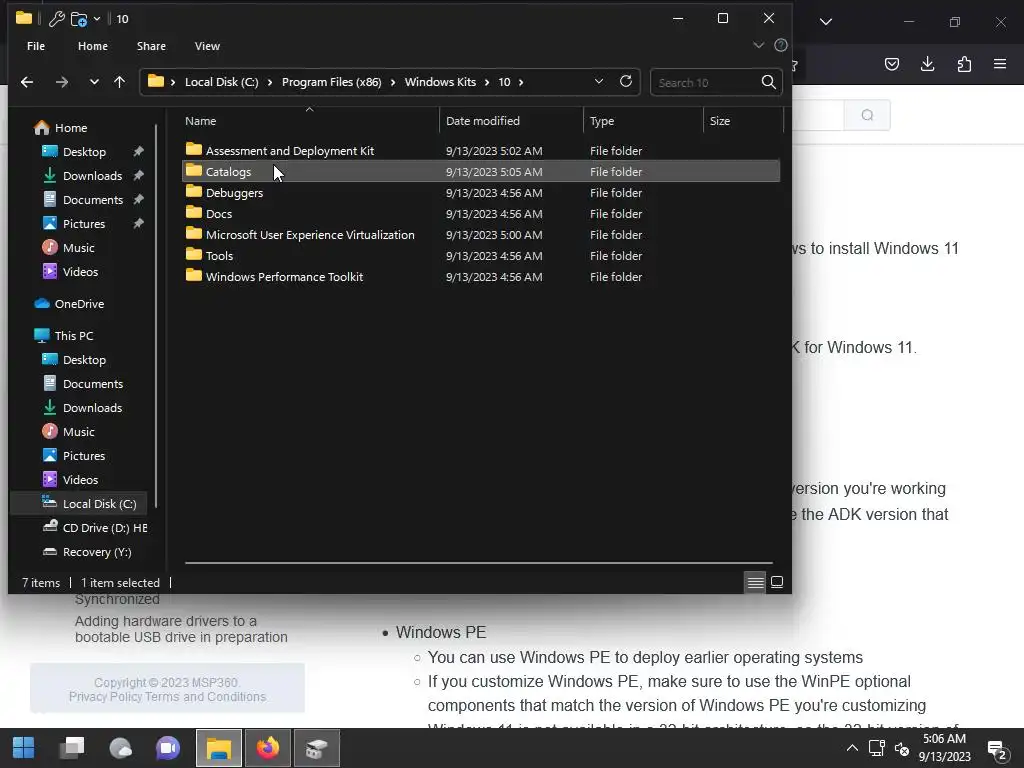1024x768 pixels.
Task: Open Firefox from the taskbar
Action: click(268, 748)
